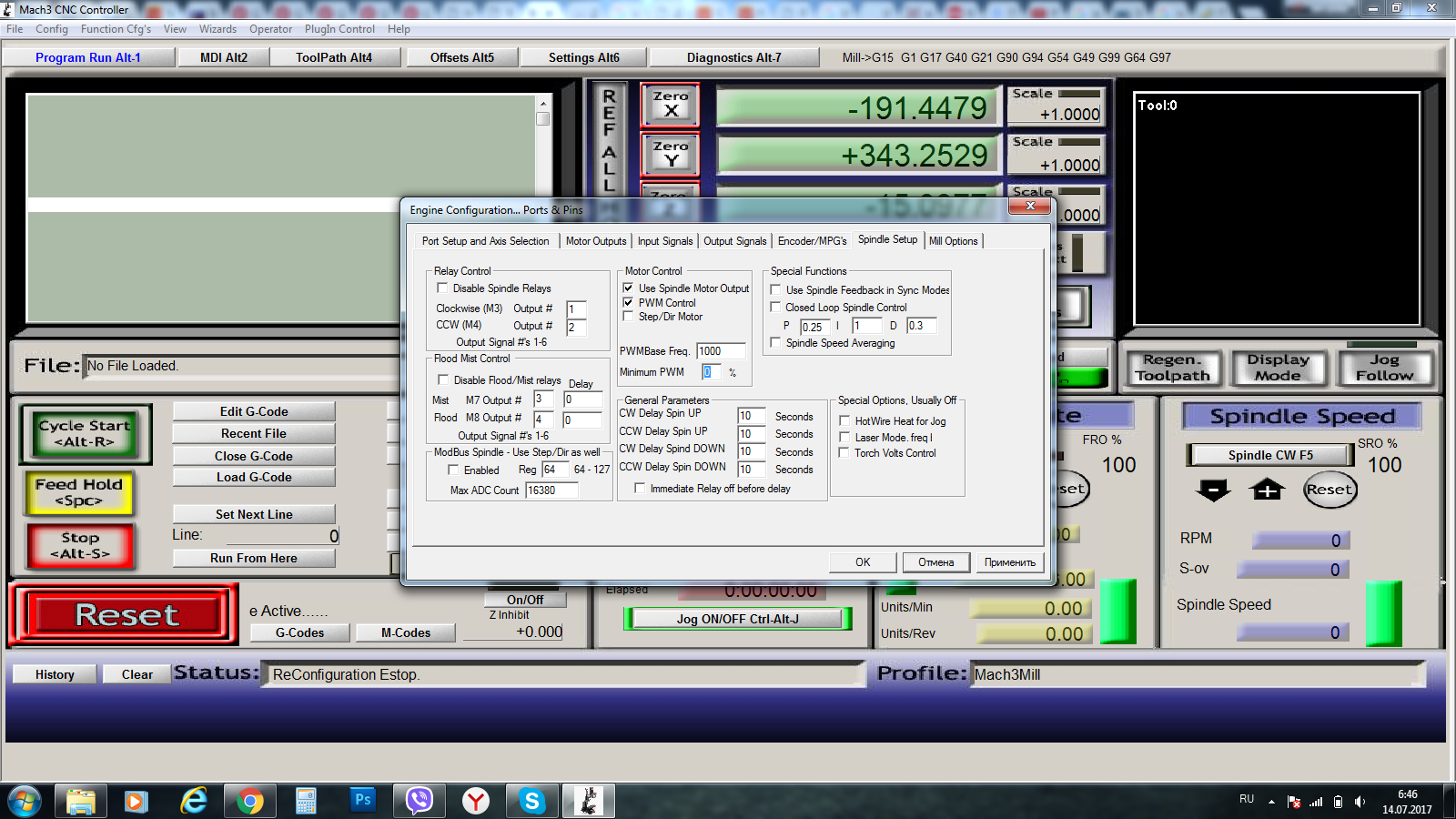Open Skype from taskbar

[x=531, y=802]
